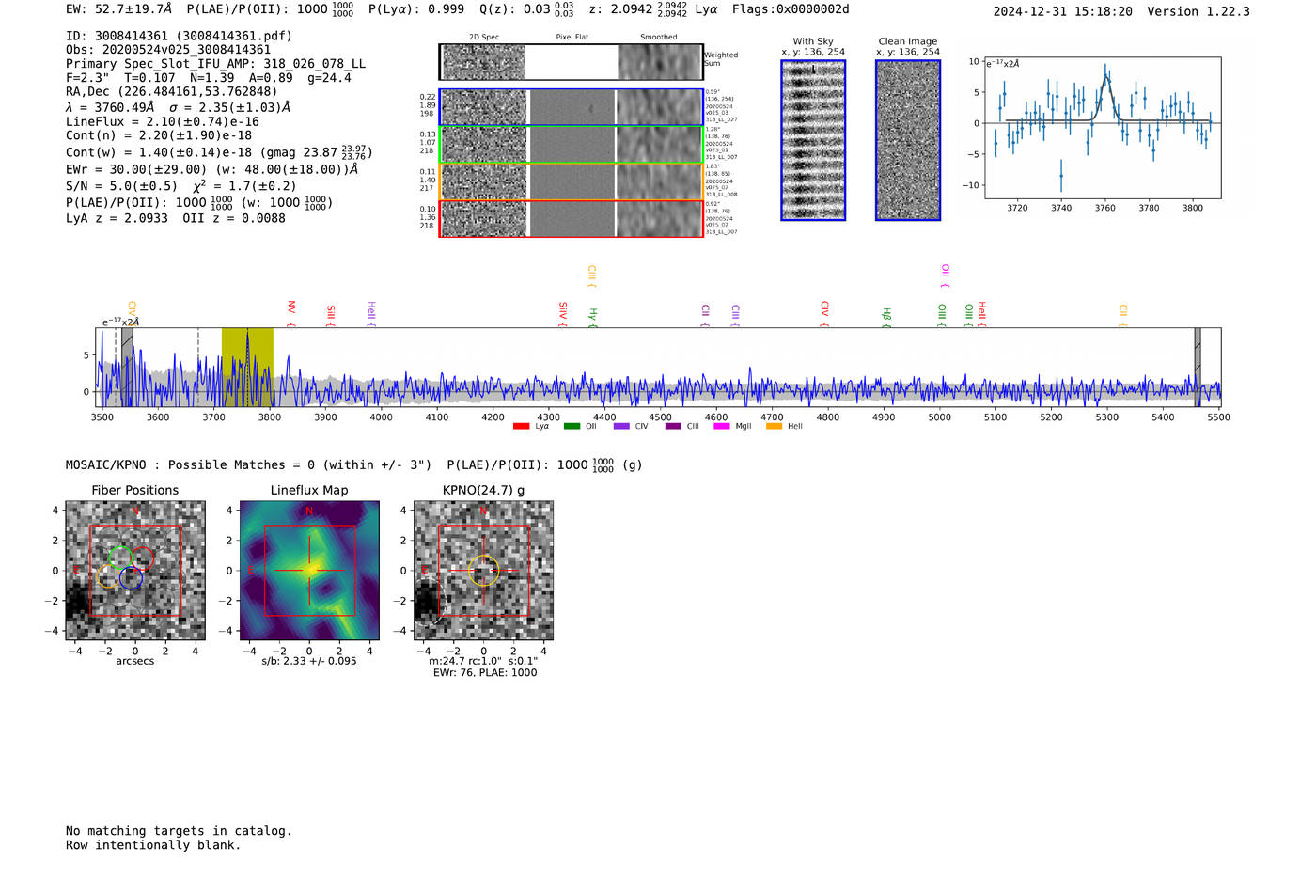Click the green OII legend swatch
Viewport: 1316px width, 896px height.
click(x=572, y=426)
